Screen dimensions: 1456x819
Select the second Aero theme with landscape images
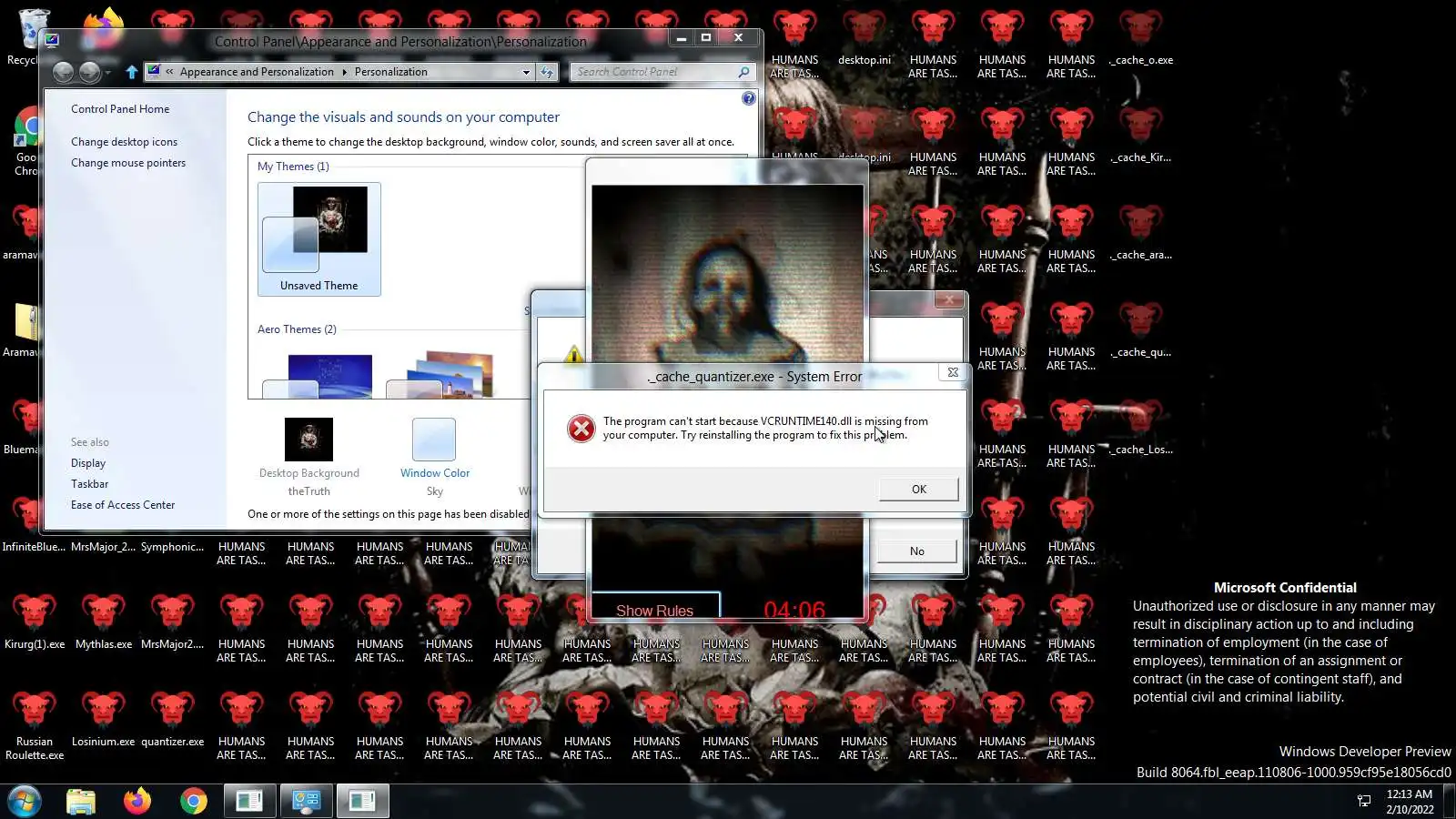(x=440, y=376)
